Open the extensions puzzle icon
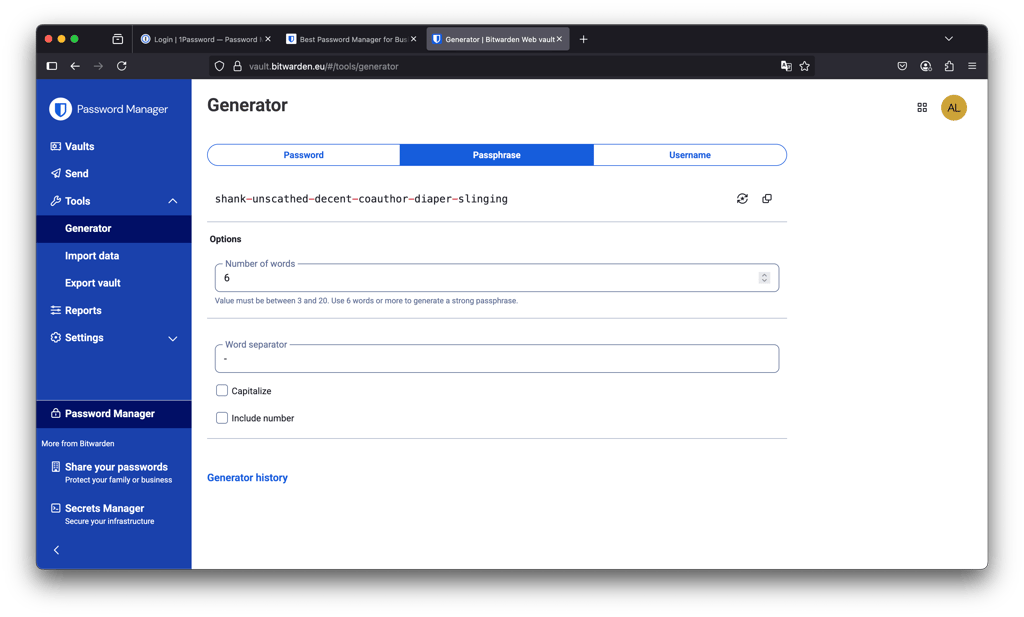 [949, 66]
